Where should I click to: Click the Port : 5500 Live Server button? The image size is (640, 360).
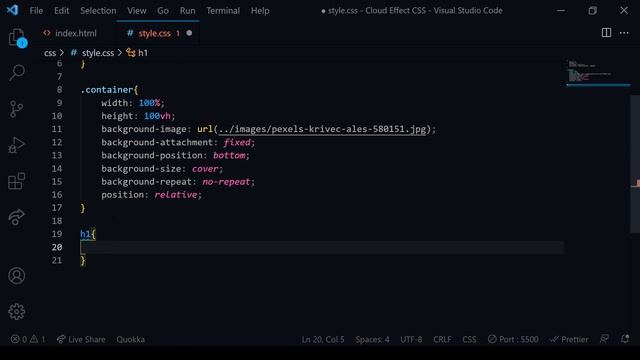[x=513, y=339]
